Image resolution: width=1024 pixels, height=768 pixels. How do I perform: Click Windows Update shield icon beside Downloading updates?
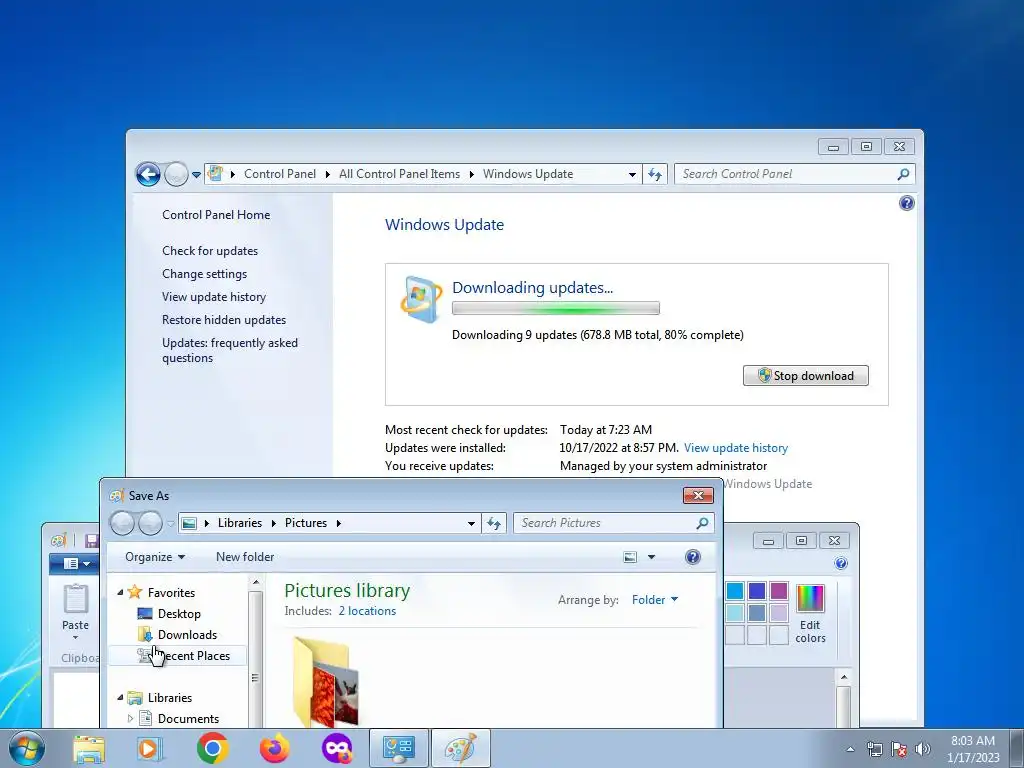point(420,300)
